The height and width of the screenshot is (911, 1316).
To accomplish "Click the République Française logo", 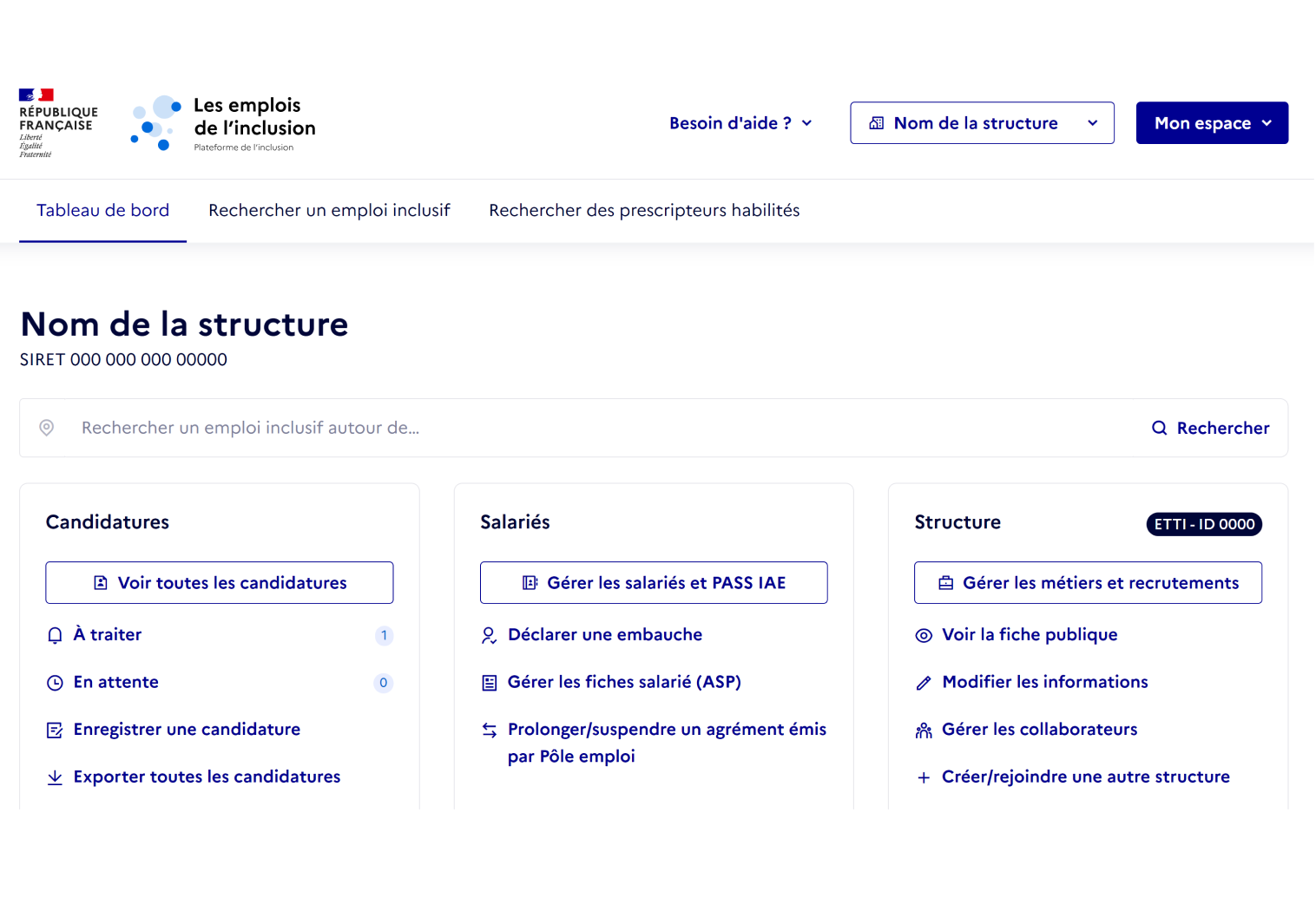I will 58,122.
